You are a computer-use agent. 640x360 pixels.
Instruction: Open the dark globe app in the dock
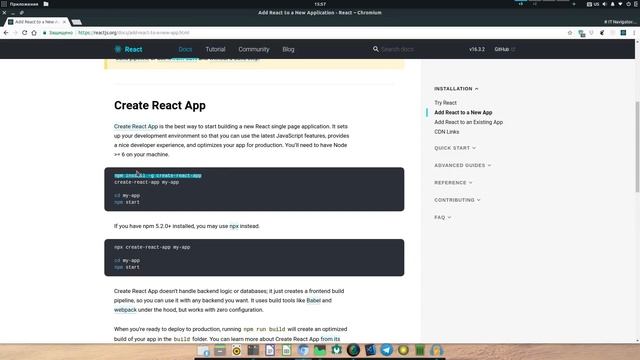[x=353, y=350]
